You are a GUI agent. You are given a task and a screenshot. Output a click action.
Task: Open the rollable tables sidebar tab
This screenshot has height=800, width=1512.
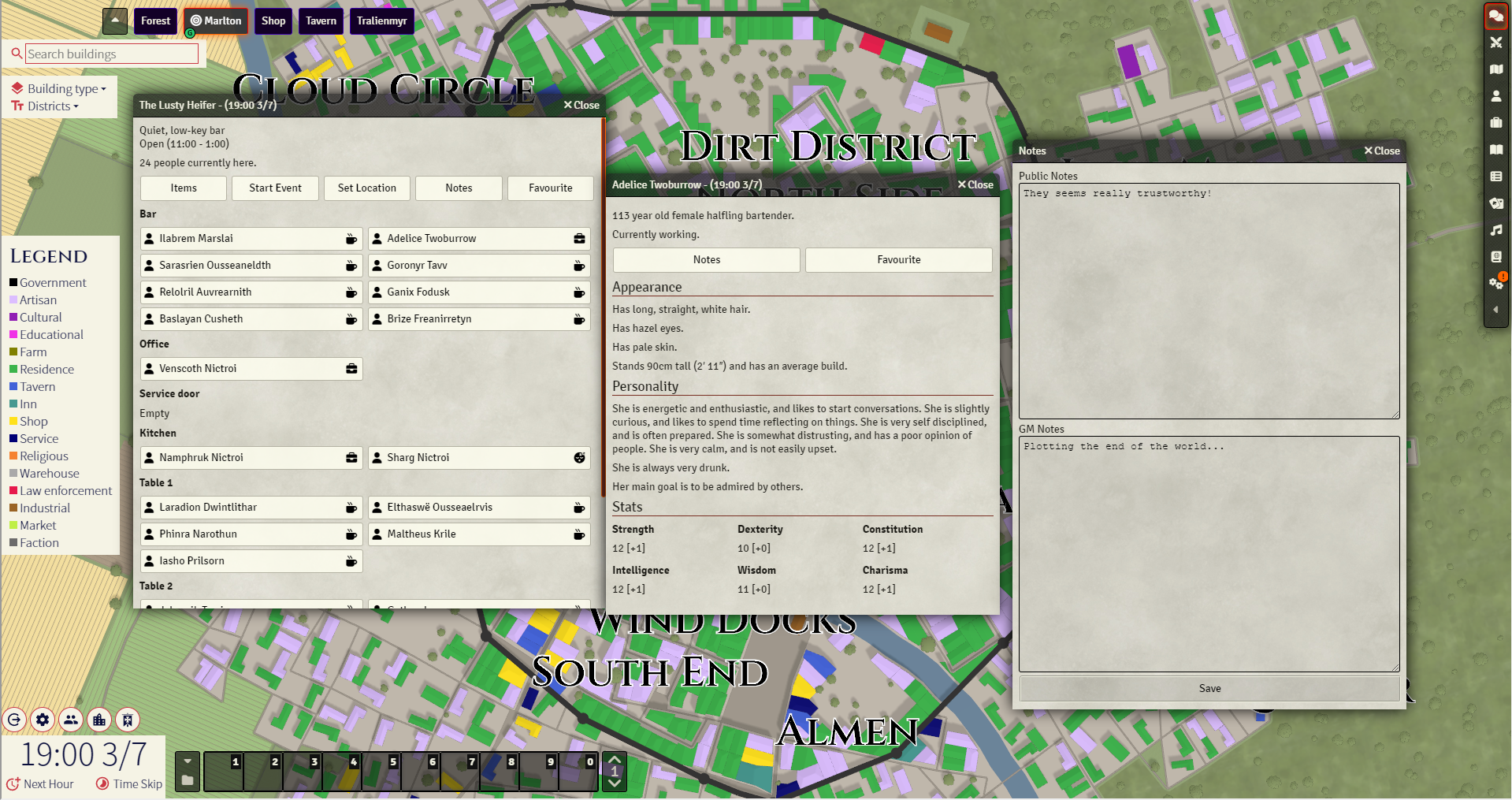click(x=1495, y=177)
